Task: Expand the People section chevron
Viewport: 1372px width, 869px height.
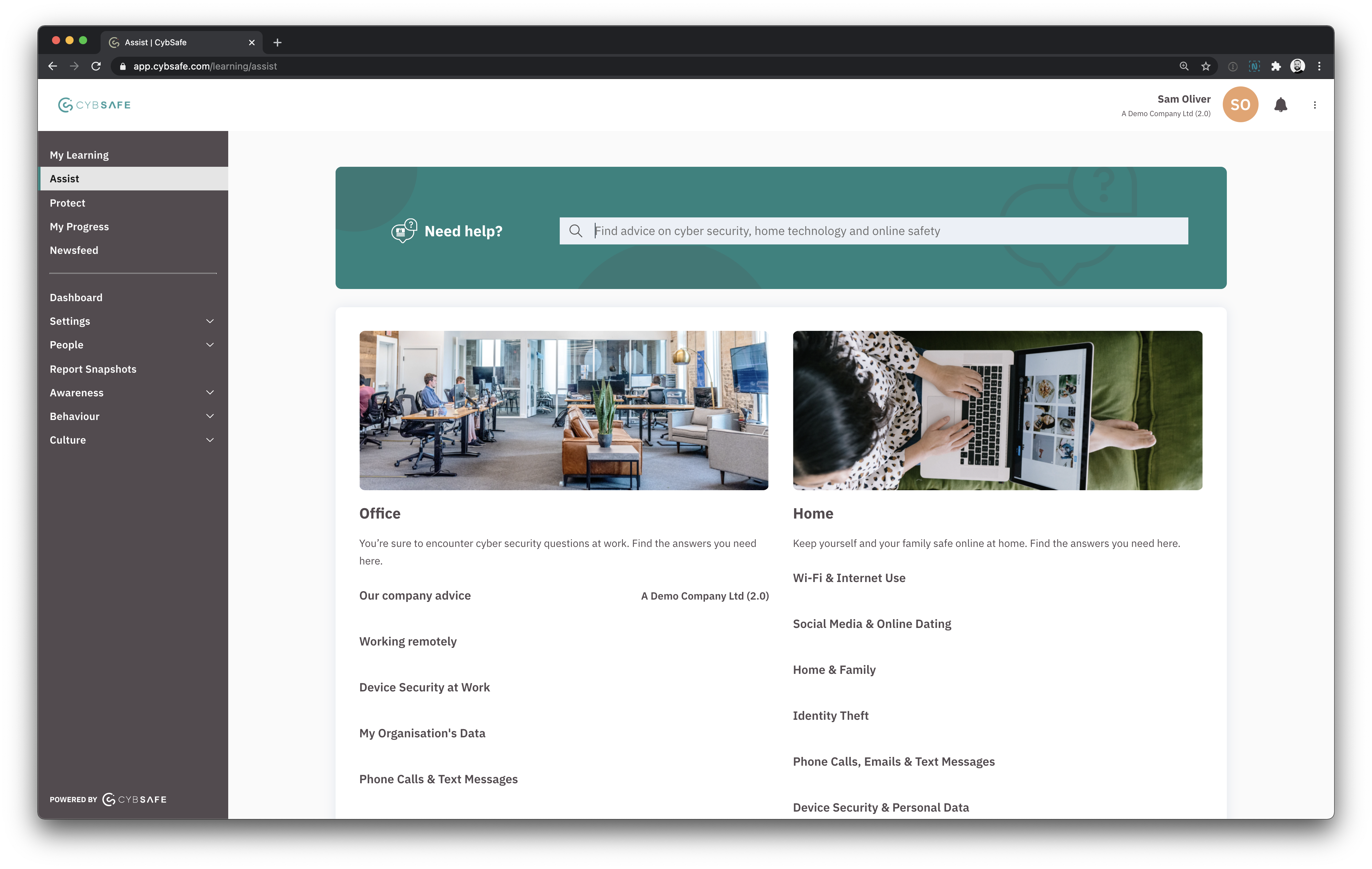Action: [x=210, y=345]
